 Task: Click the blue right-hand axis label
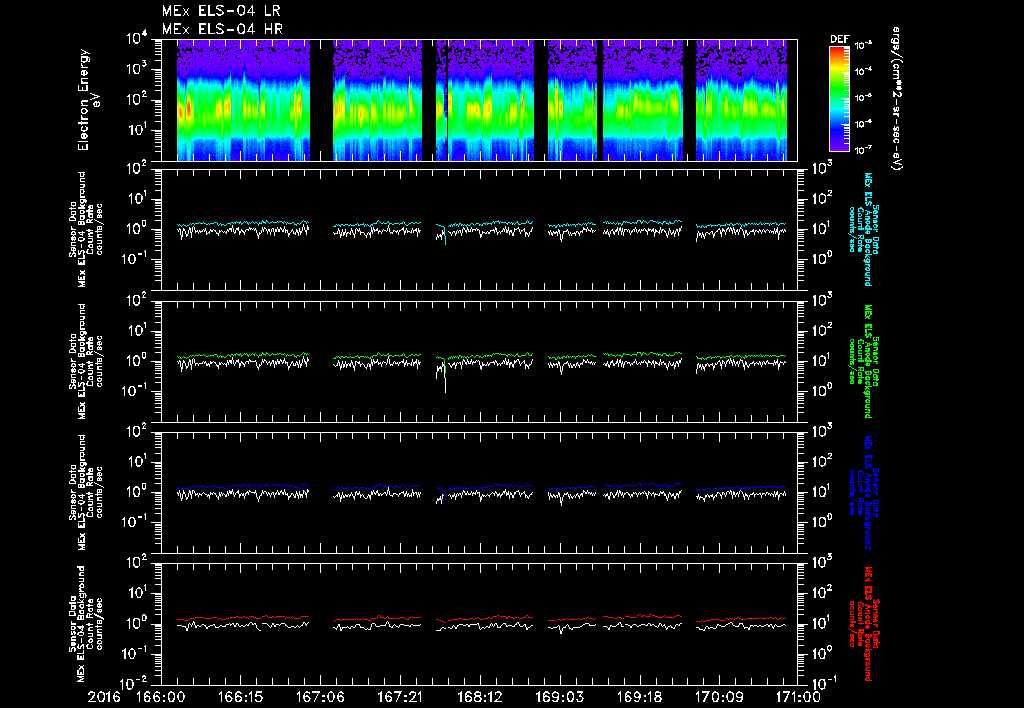864,491
